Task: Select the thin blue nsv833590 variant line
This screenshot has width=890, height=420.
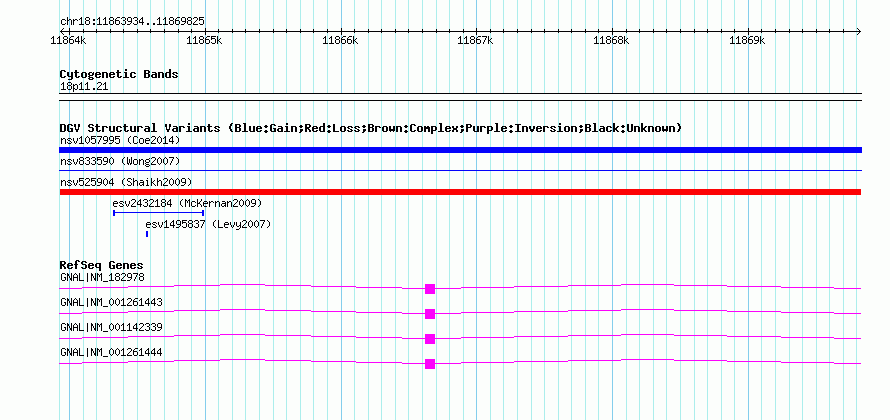Action: click(460, 170)
